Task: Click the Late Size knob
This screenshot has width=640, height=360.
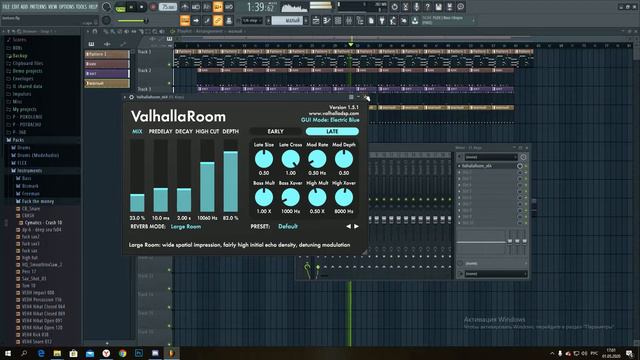Action: click(x=264, y=159)
